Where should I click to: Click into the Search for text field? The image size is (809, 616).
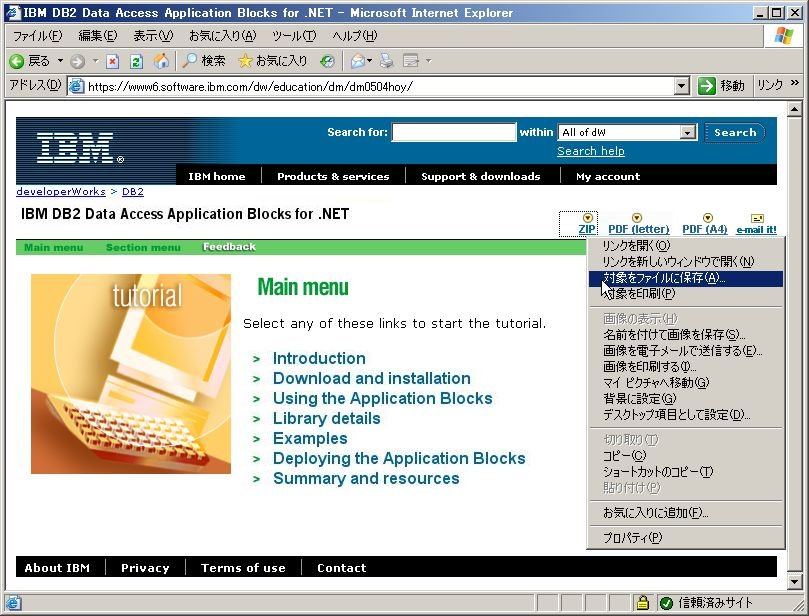(x=454, y=132)
